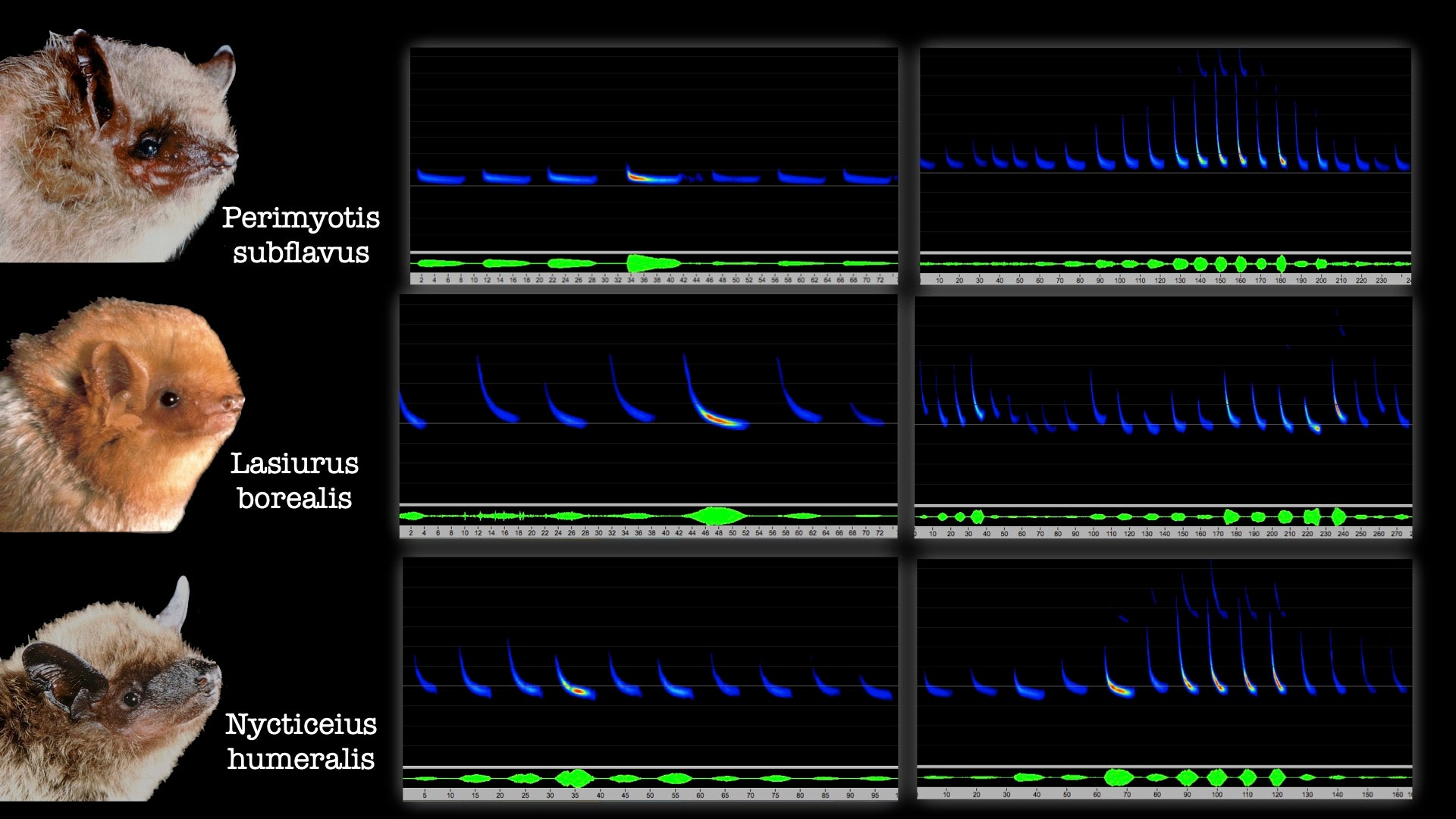Click brightest call in bottom-right Nycticeius spectrogram
Image resolution: width=1456 pixels, height=819 pixels.
(x=1119, y=689)
